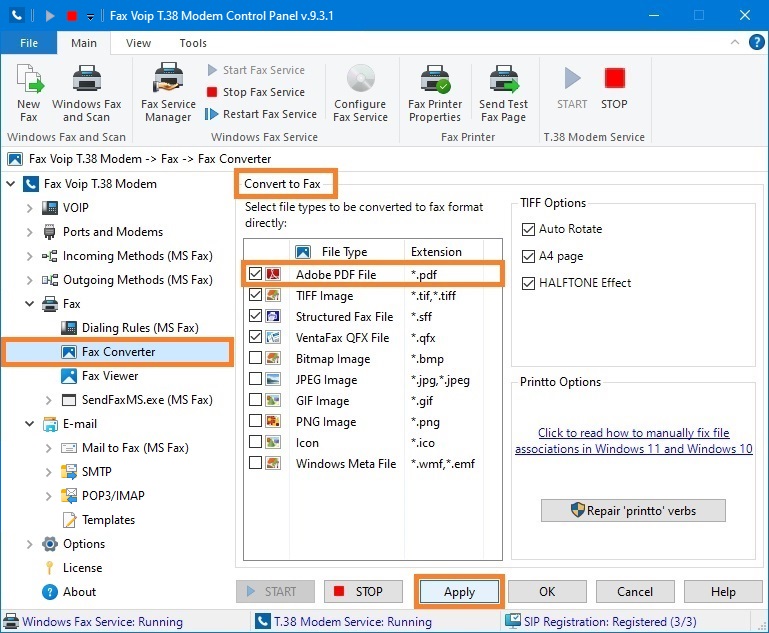Click quick access red stop icon in title bar

(x=72, y=16)
